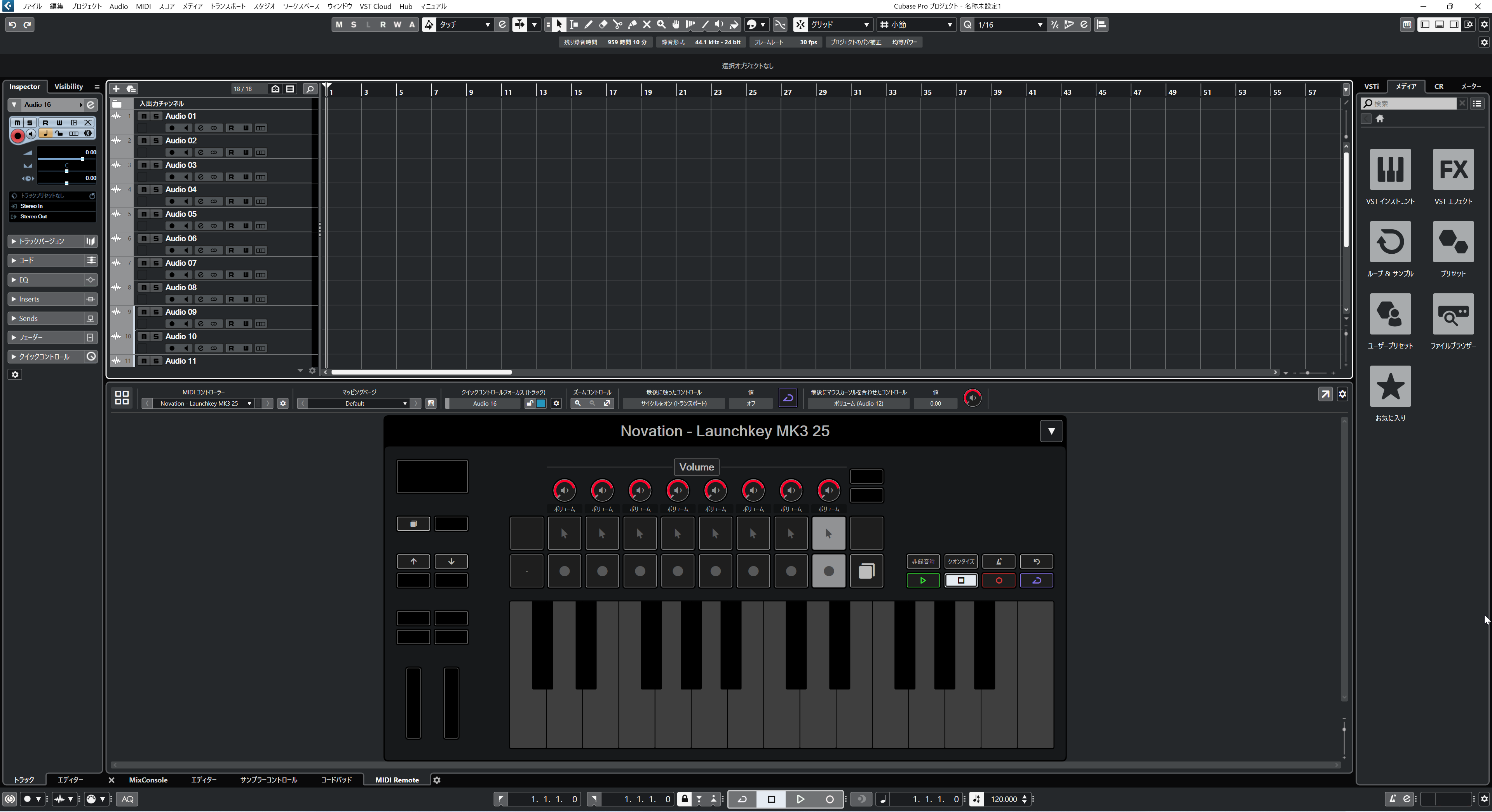Open VST Effects FX tile

coord(1453,169)
